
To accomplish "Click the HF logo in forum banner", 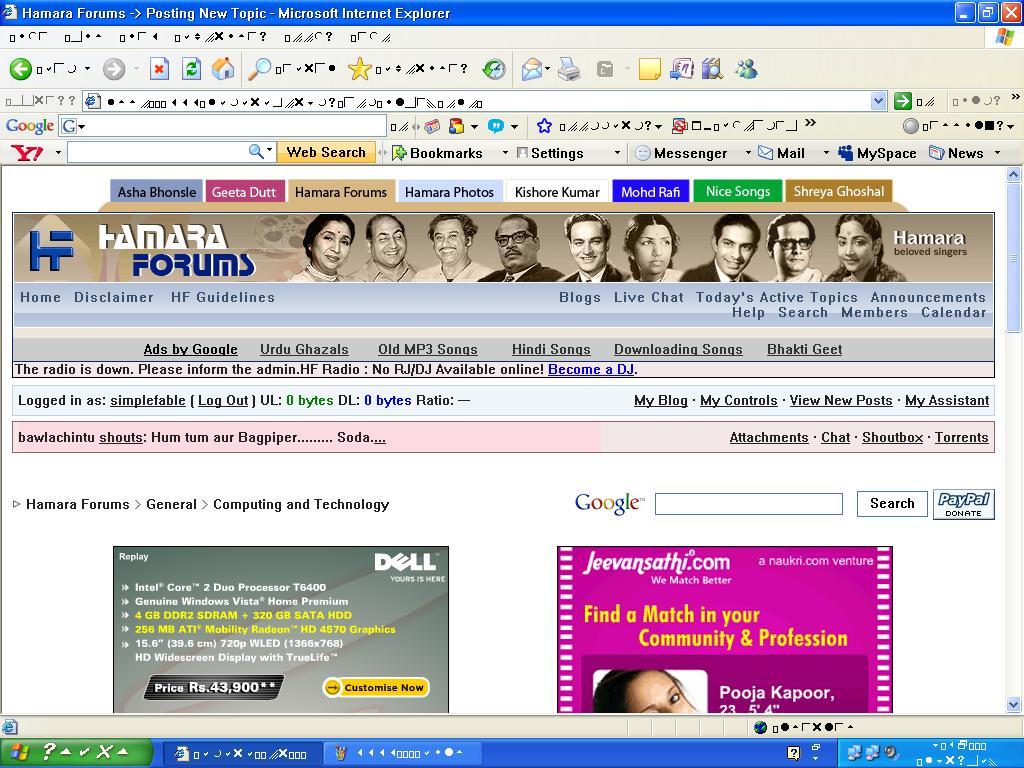I will (51, 249).
